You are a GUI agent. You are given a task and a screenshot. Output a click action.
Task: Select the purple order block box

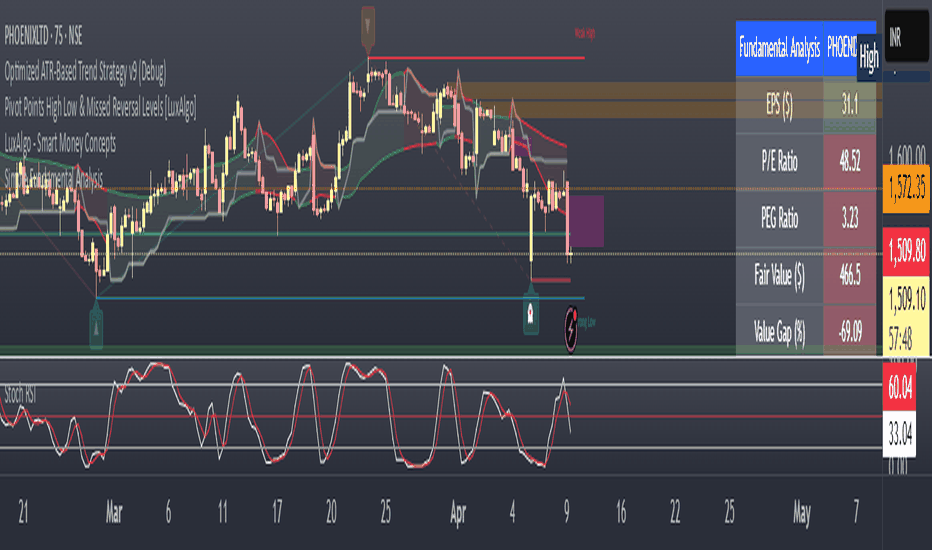pyautogui.click(x=587, y=221)
